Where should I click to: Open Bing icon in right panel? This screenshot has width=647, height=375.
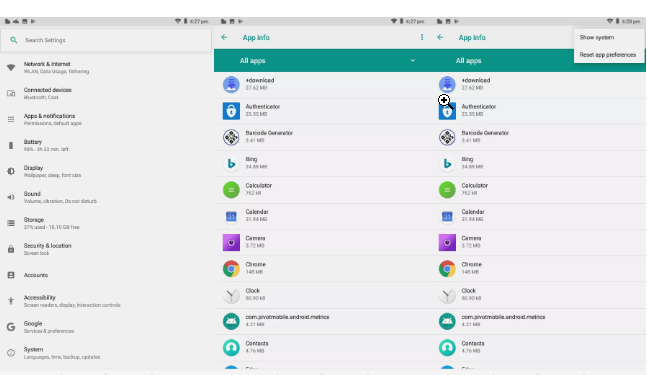pyautogui.click(x=447, y=163)
